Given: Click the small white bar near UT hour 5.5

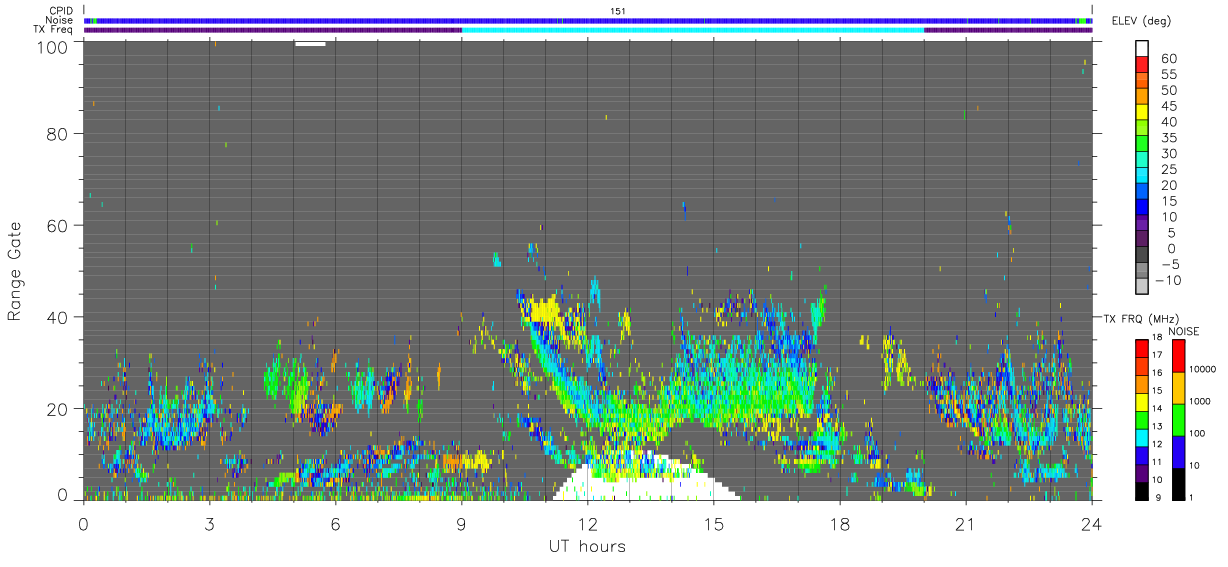Looking at the screenshot, I should tap(310, 43).
